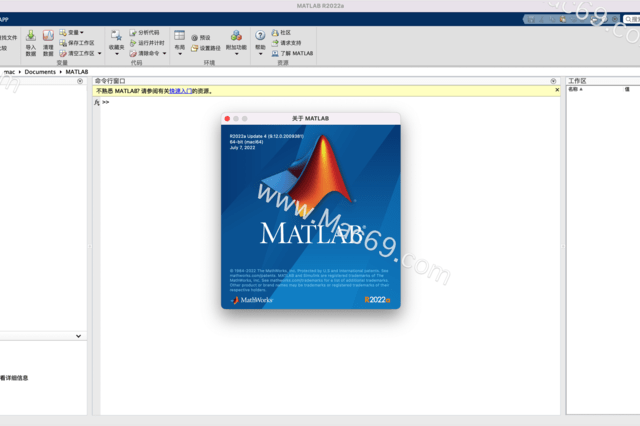Click Run and Time (运行并计时)
This screenshot has height=426, width=640.
pyautogui.click(x=147, y=43)
